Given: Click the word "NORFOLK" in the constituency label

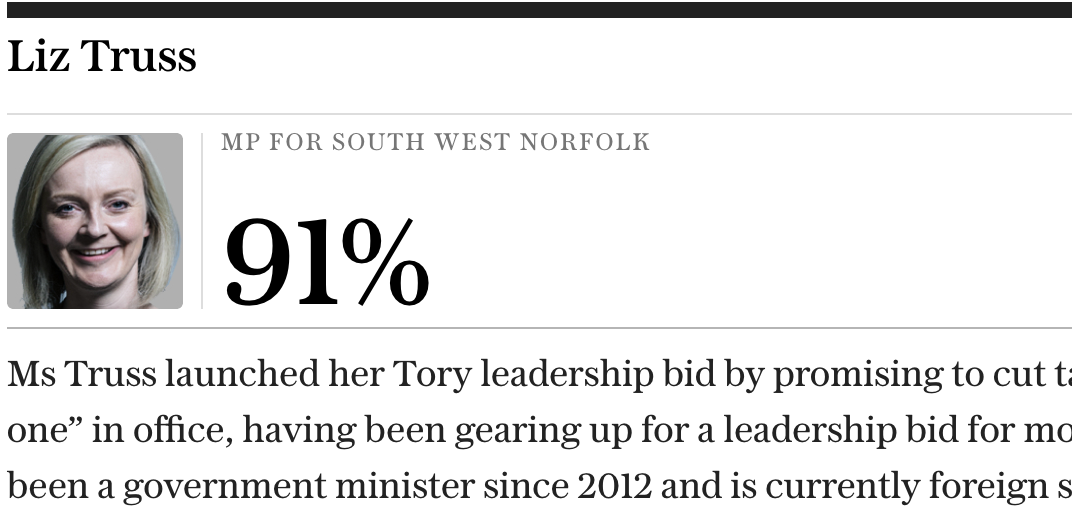Looking at the screenshot, I should click(585, 142).
